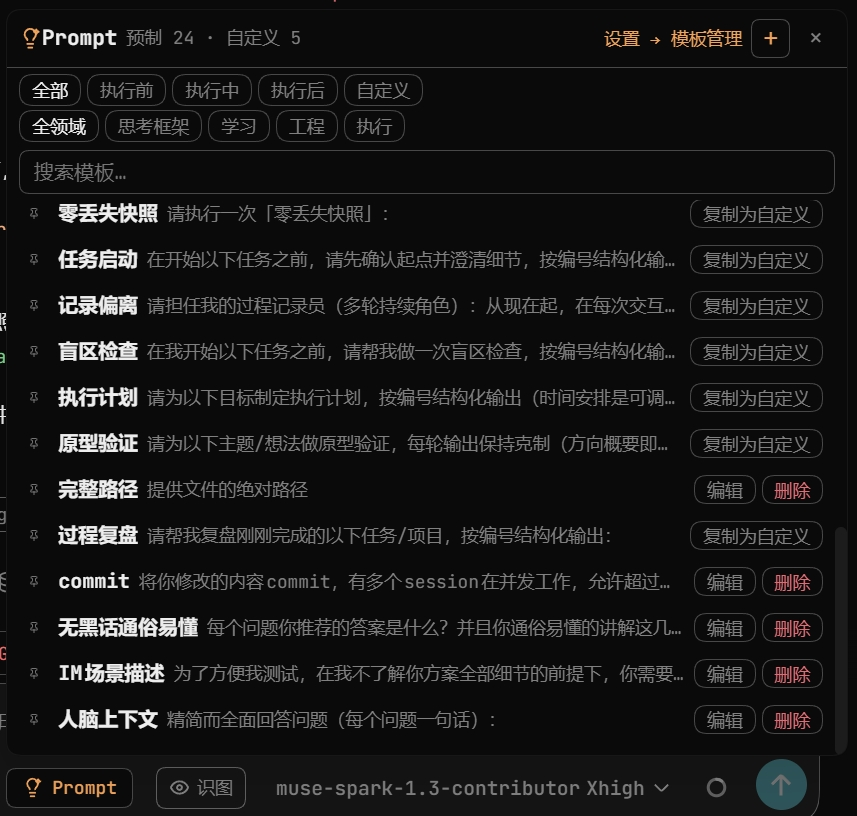The width and height of the screenshot is (857, 816).
Task: Edit the 人脑上下文 template
Action: [x=725, y=720]
